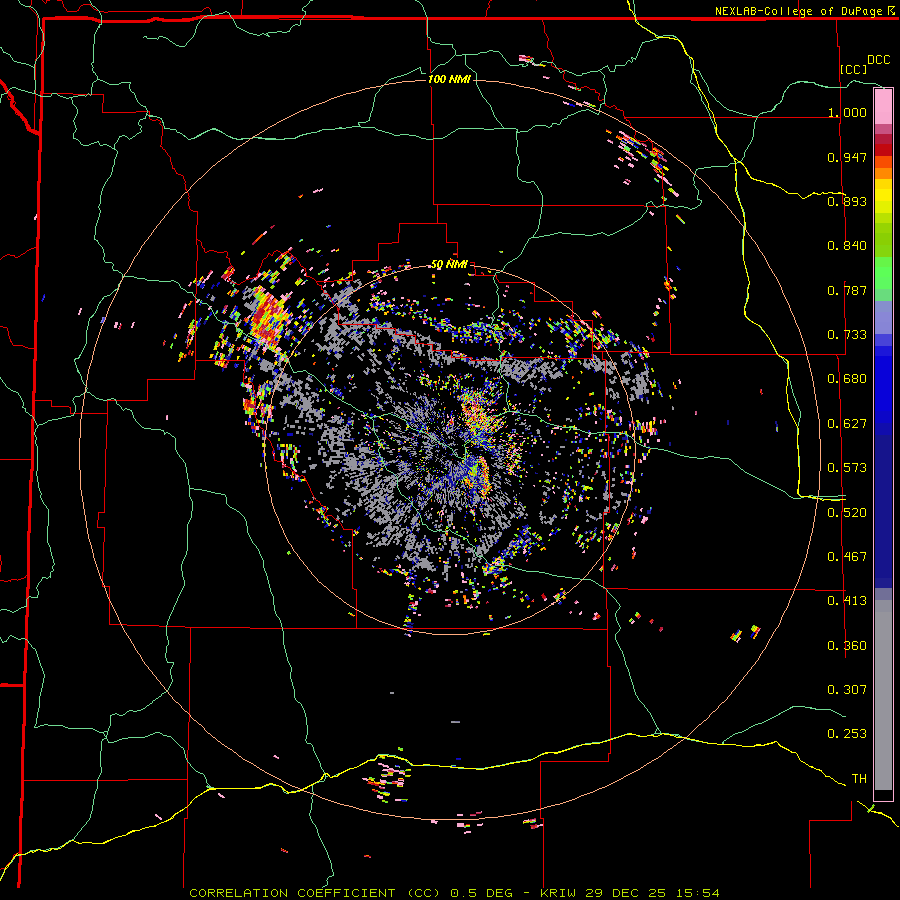The image size is (900, 900).
Task: Select the 0.467 legend value
Action: [x=847, y=557]
